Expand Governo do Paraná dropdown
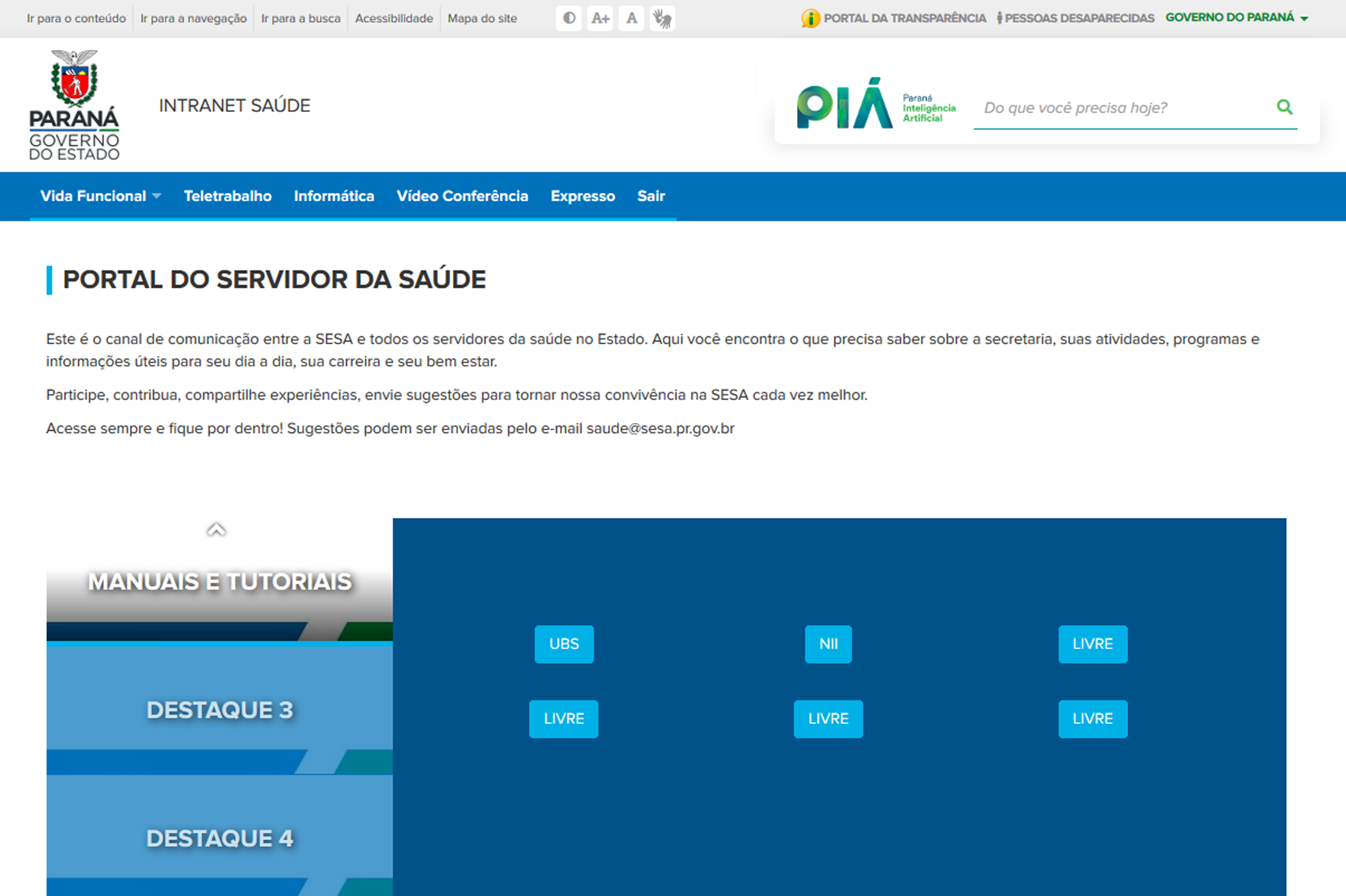This screenshot has height=896, width=1346. pyautogui.click(x=1237, y=18)
